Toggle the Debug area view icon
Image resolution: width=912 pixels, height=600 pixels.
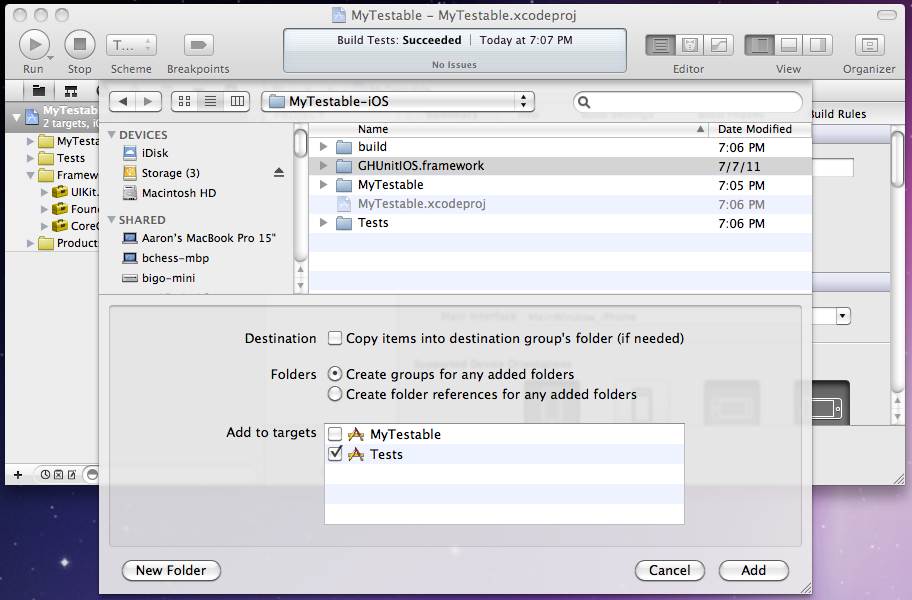click(x=789, y=45)
